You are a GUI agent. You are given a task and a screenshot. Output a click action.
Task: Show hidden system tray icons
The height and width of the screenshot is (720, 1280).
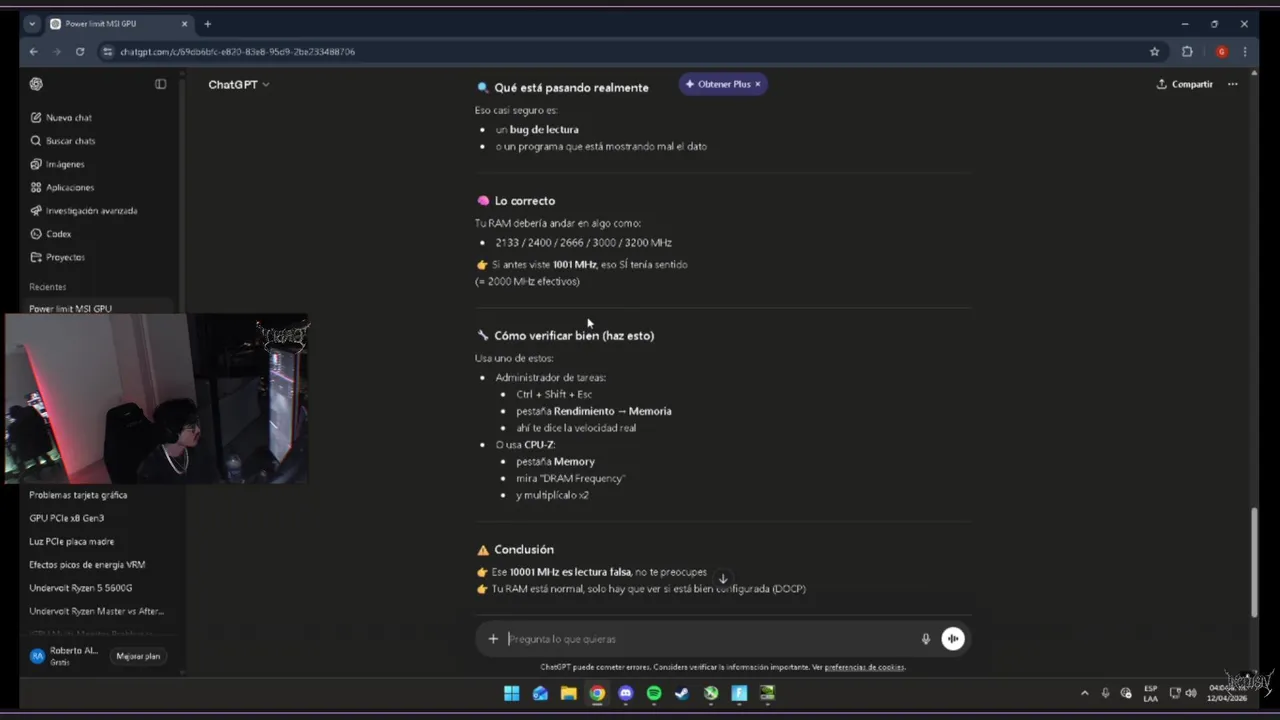(1084, 693)
